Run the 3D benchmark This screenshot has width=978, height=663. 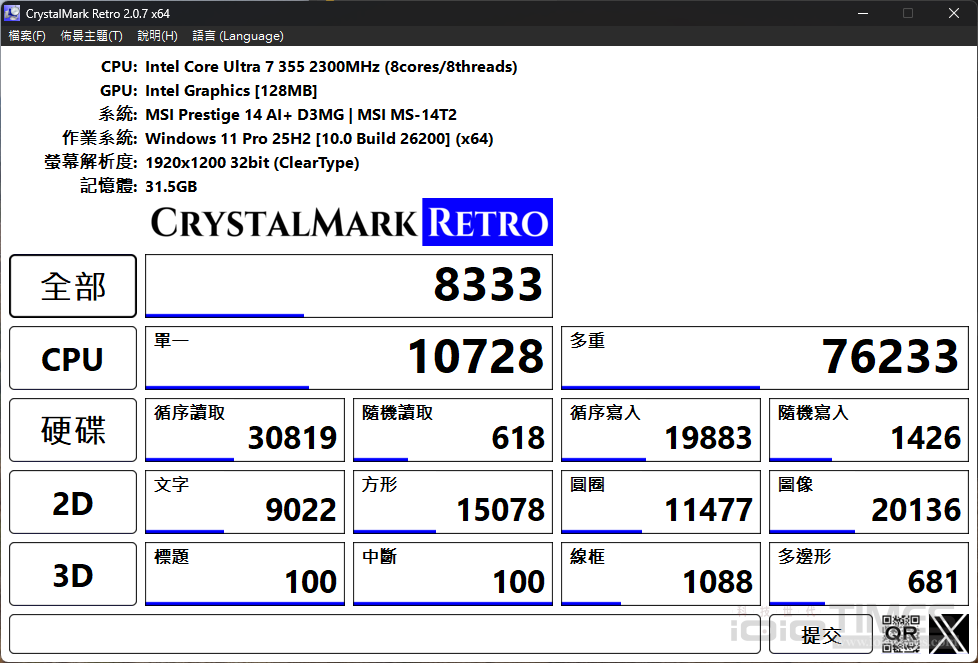point(72,574)
